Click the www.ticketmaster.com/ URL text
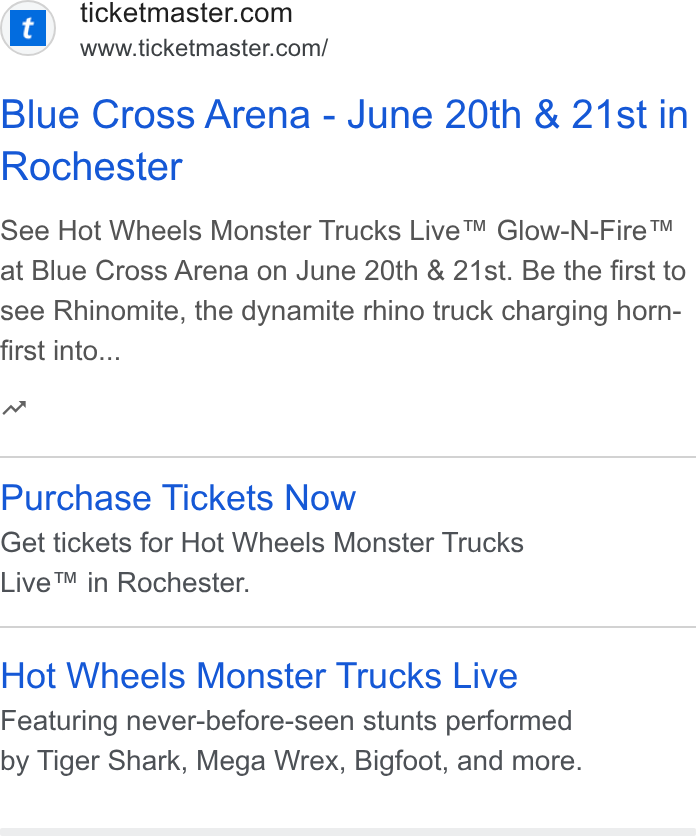This screenshot has height=836, width=696. tap(204, 49)
